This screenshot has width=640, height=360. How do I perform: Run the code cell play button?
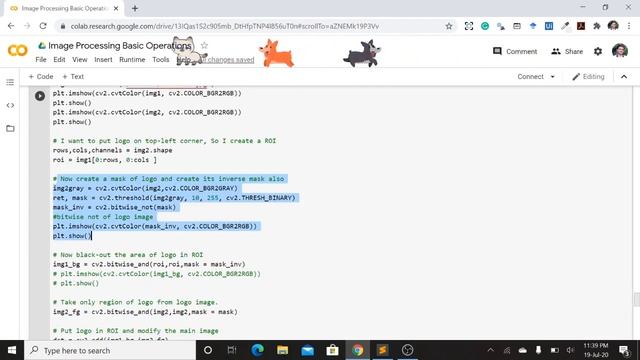click(40, 96)
